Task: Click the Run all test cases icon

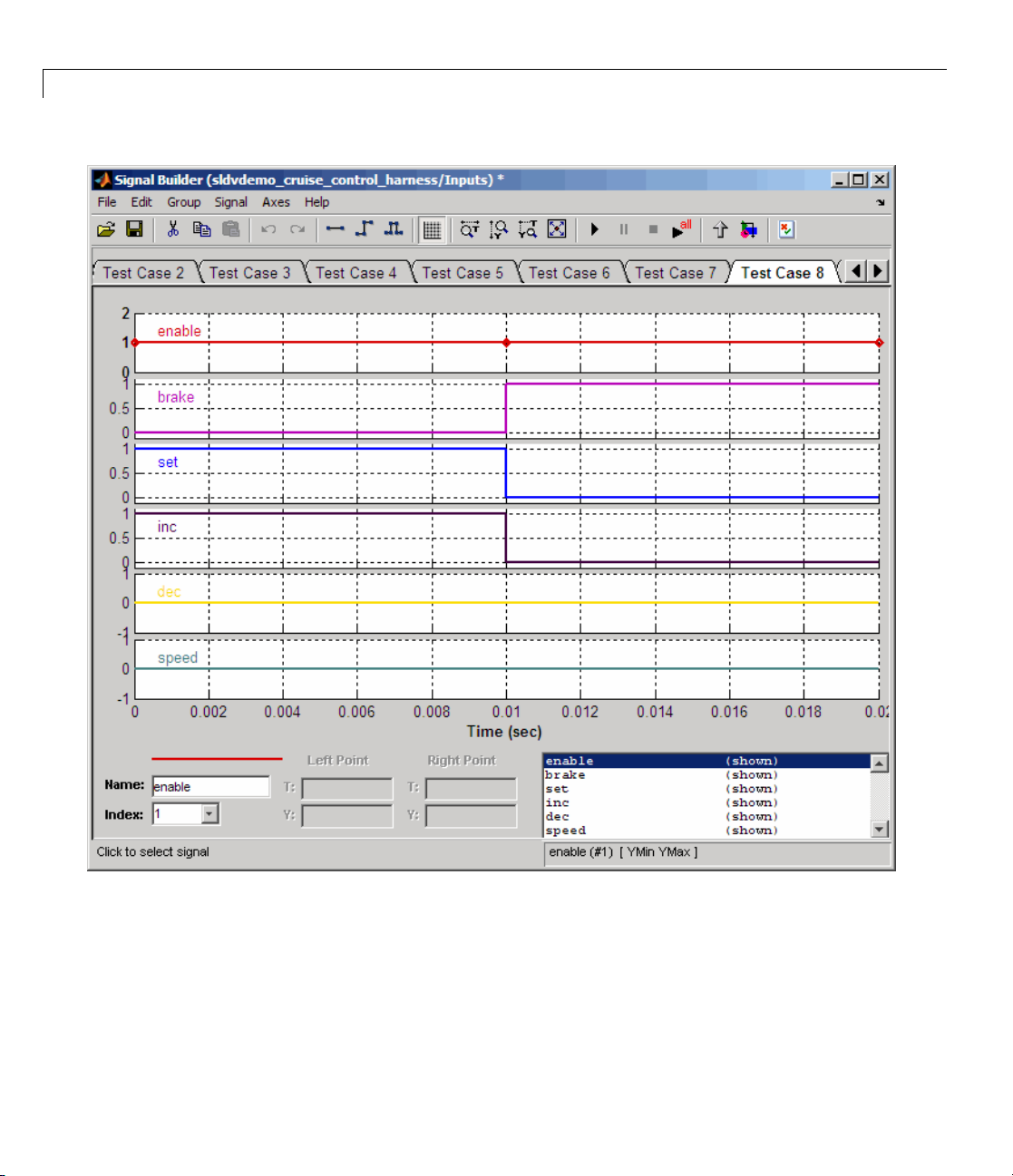Action: (681, 229)
